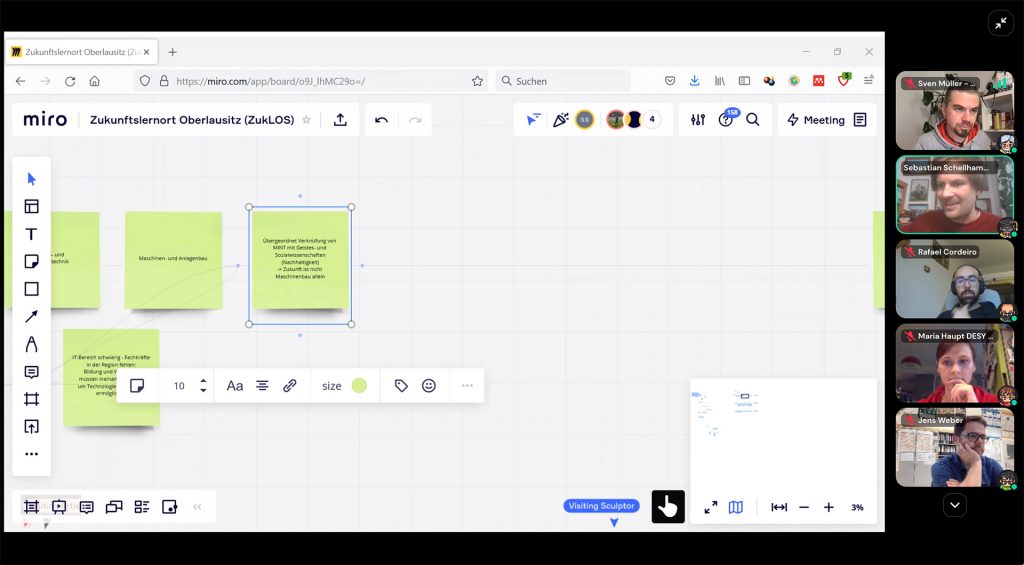
Task: Open the sticky note size option
Action: (x=332, y=386)
